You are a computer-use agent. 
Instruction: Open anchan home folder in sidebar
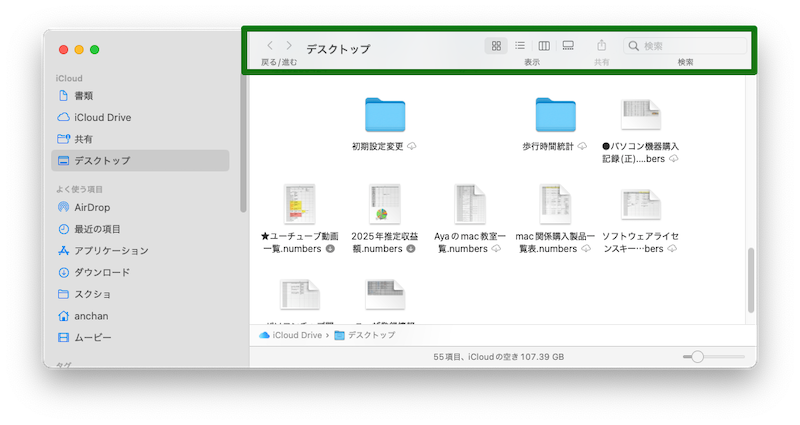tap(140, 316)
